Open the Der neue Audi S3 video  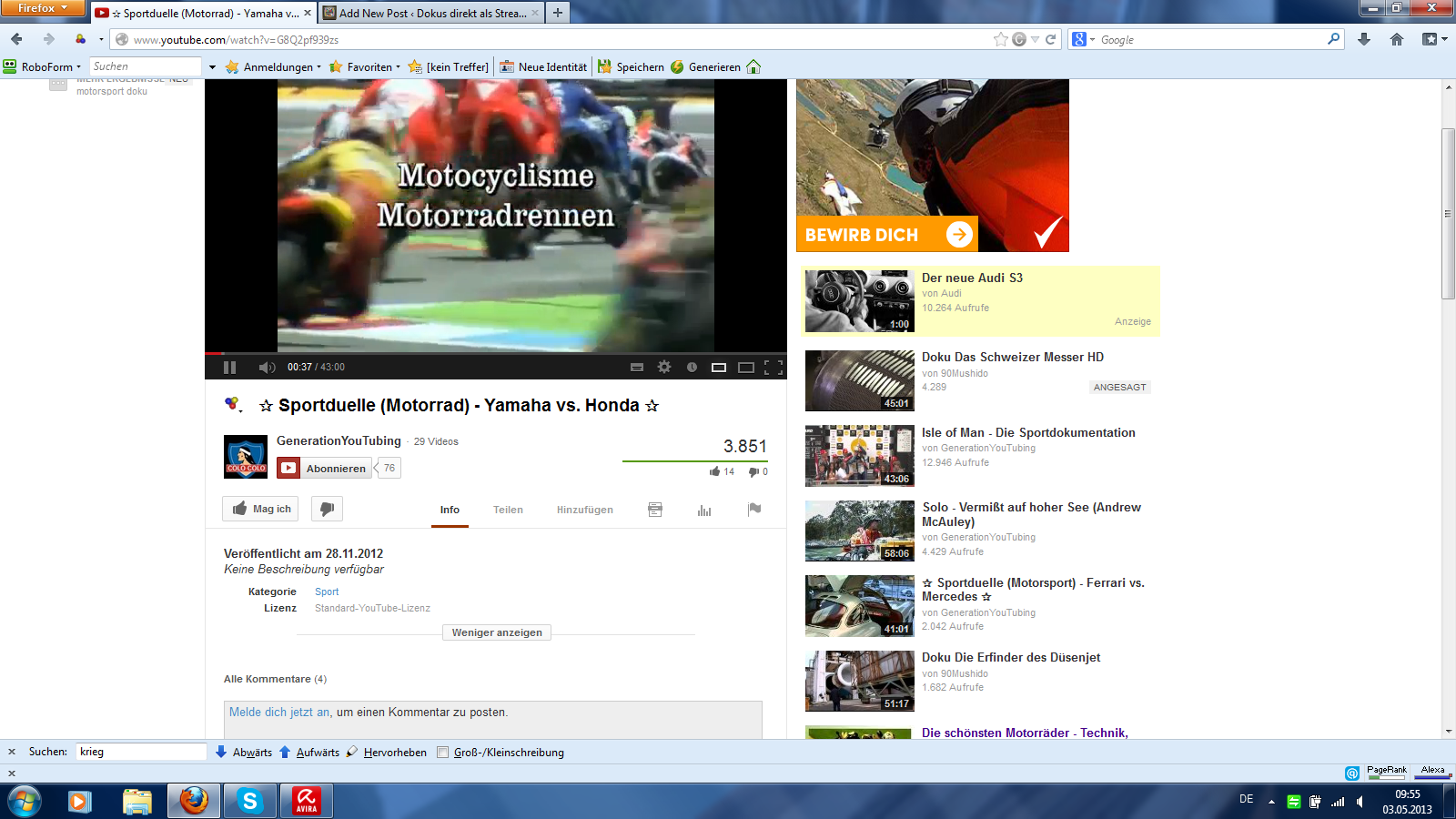click(x=972, y=278)
